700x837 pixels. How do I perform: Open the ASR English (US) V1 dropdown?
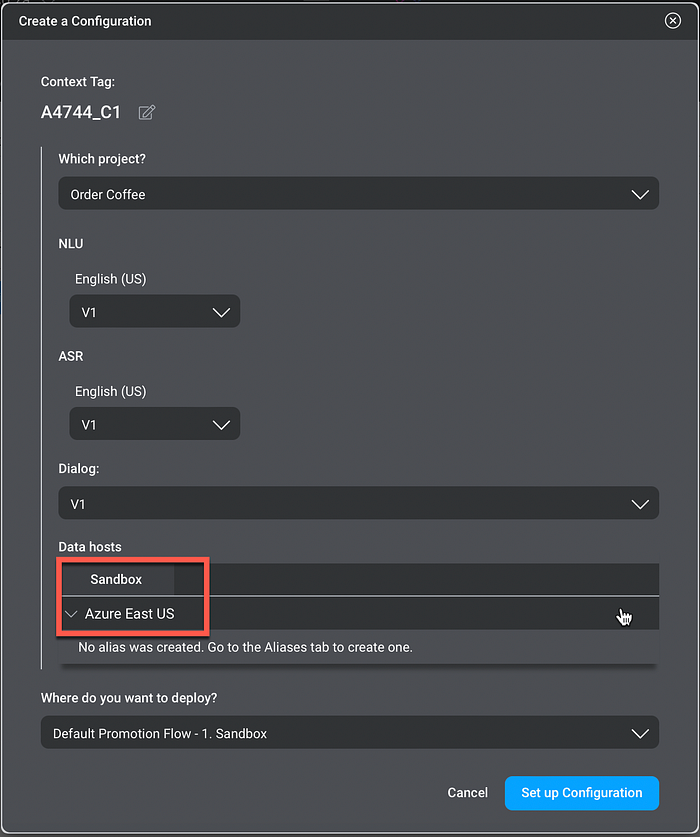155,424
